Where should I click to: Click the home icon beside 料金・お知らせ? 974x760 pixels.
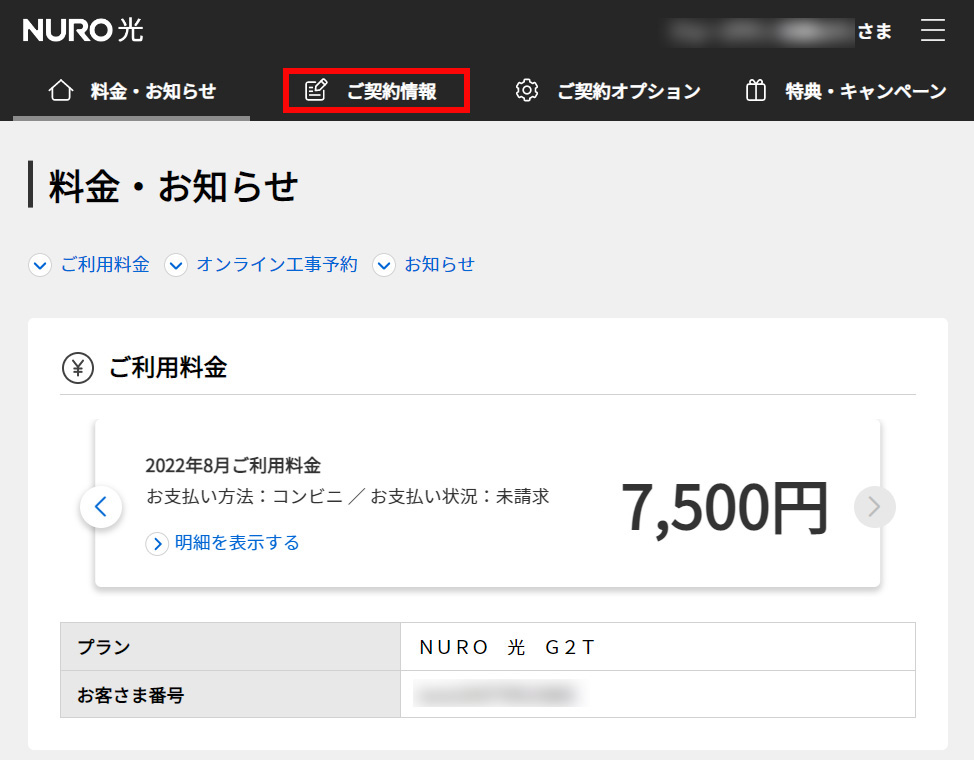pyautogui.click(x=61, y=91)
